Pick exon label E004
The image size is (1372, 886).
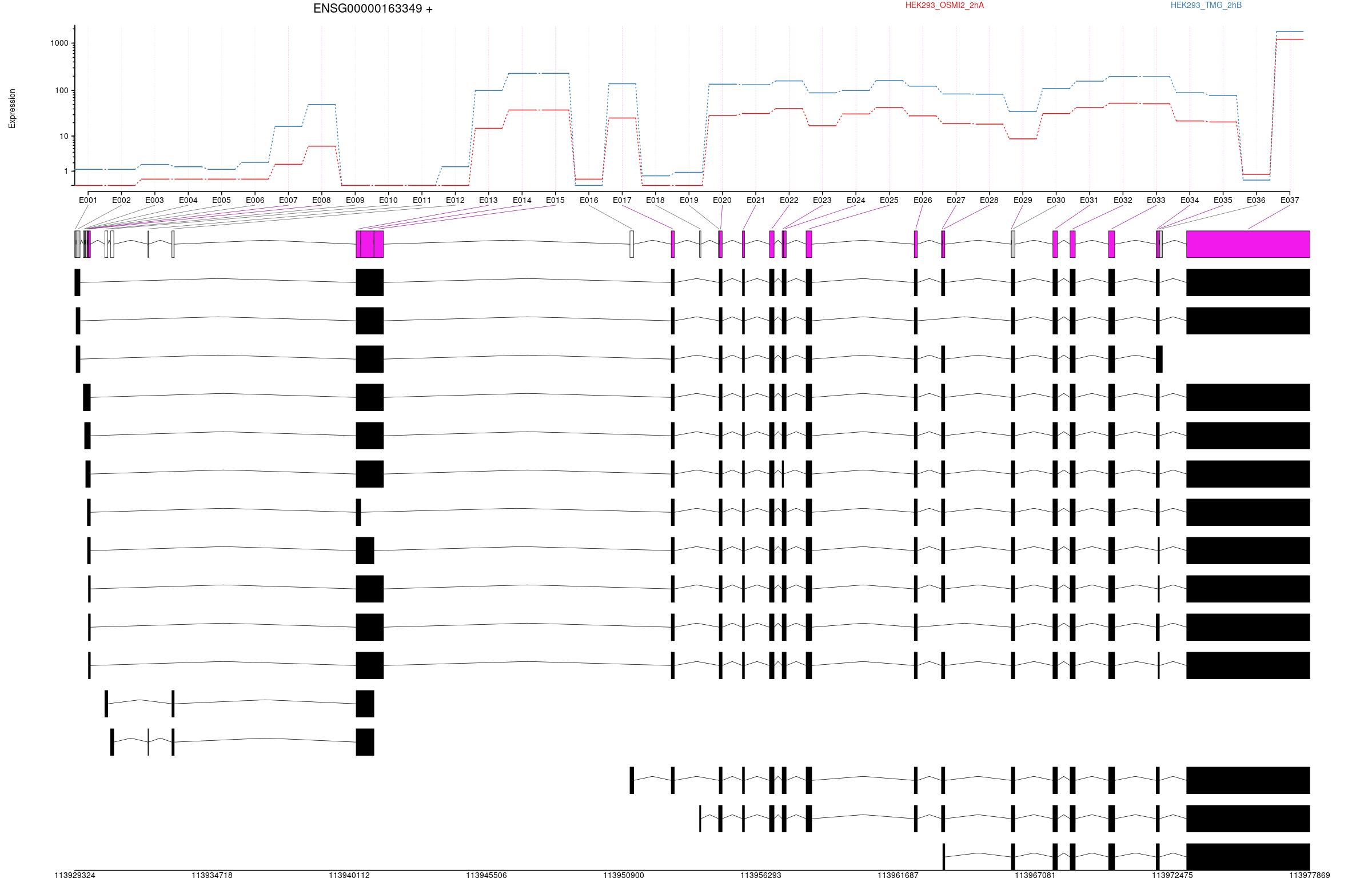(188, 200)
